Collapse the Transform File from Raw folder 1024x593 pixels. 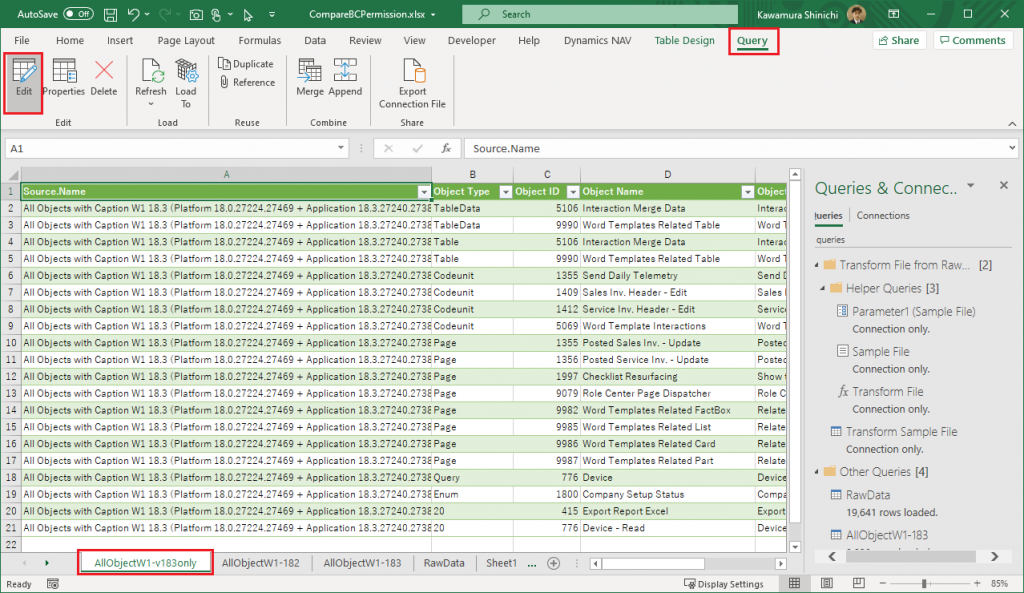tap(816, 265)
